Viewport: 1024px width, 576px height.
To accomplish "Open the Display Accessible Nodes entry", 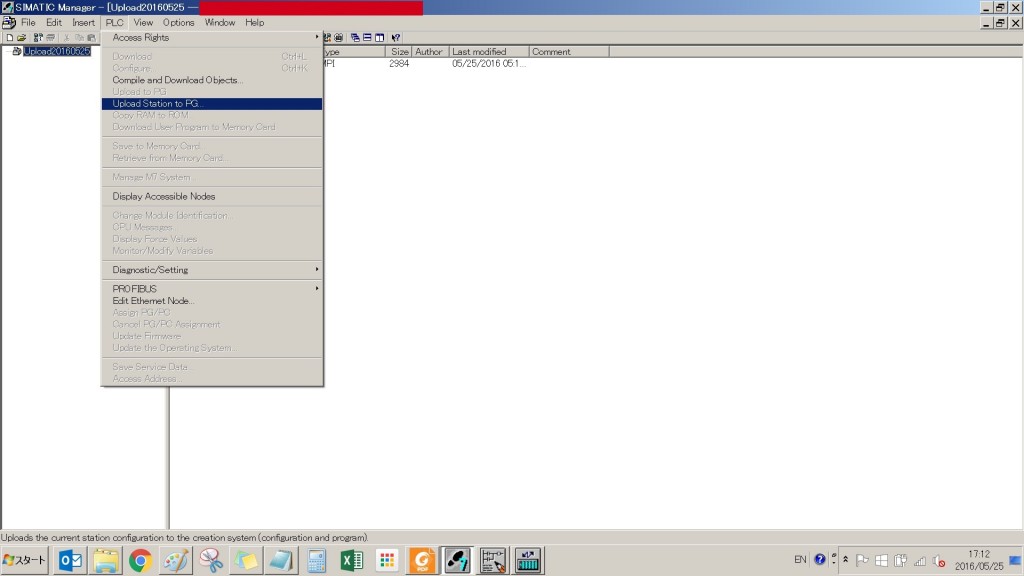I will [212, 196].
